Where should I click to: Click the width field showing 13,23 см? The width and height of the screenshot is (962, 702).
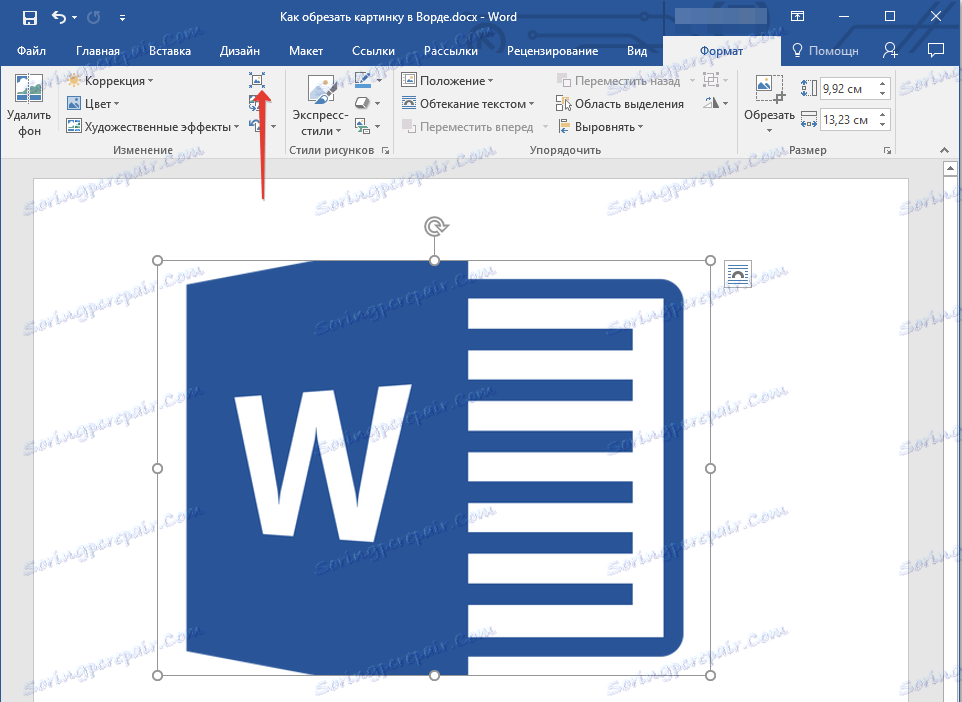click(x=846, y=120)
